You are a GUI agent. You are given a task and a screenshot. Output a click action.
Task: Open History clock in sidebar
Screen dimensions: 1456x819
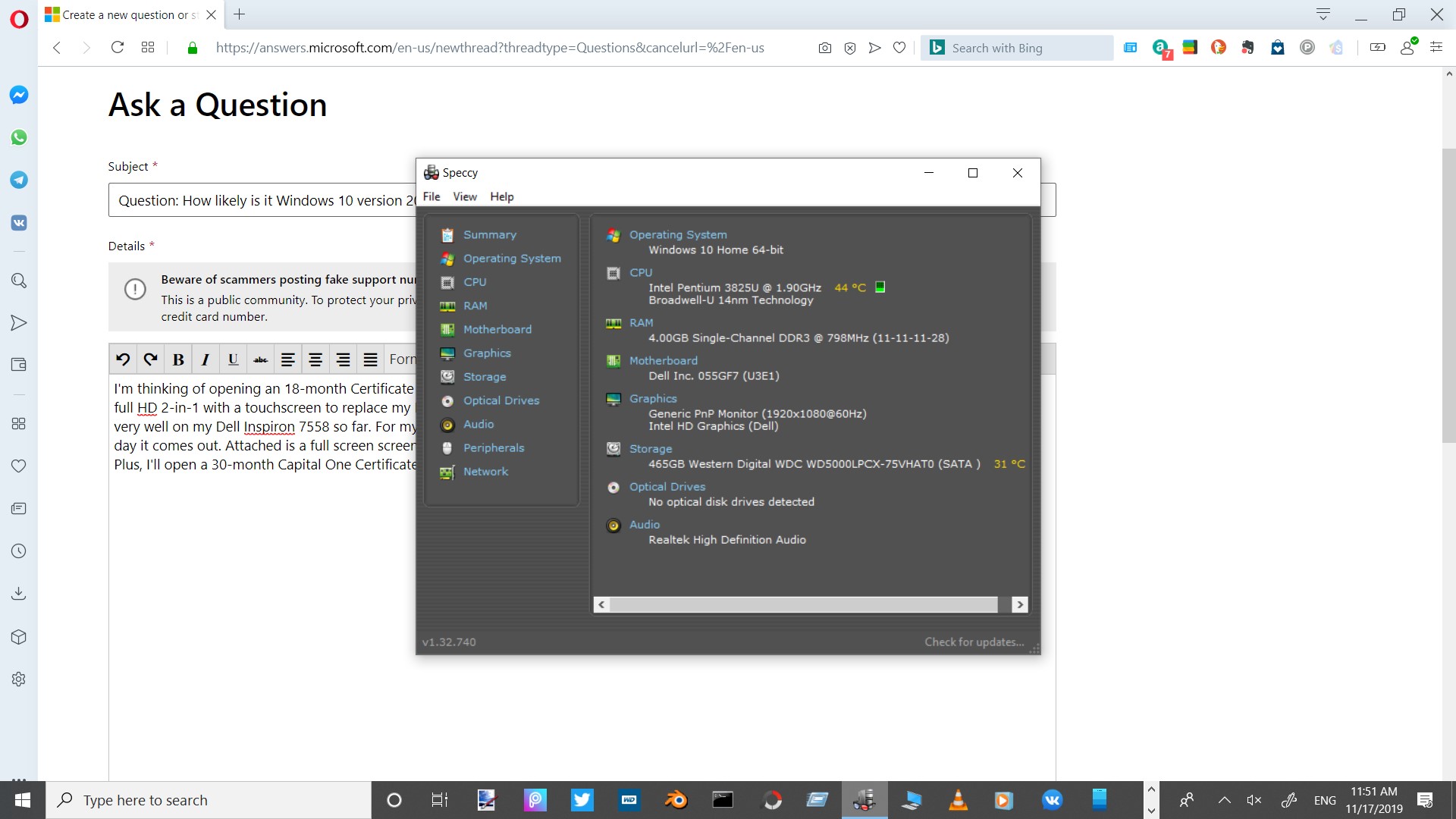[19, 551]
